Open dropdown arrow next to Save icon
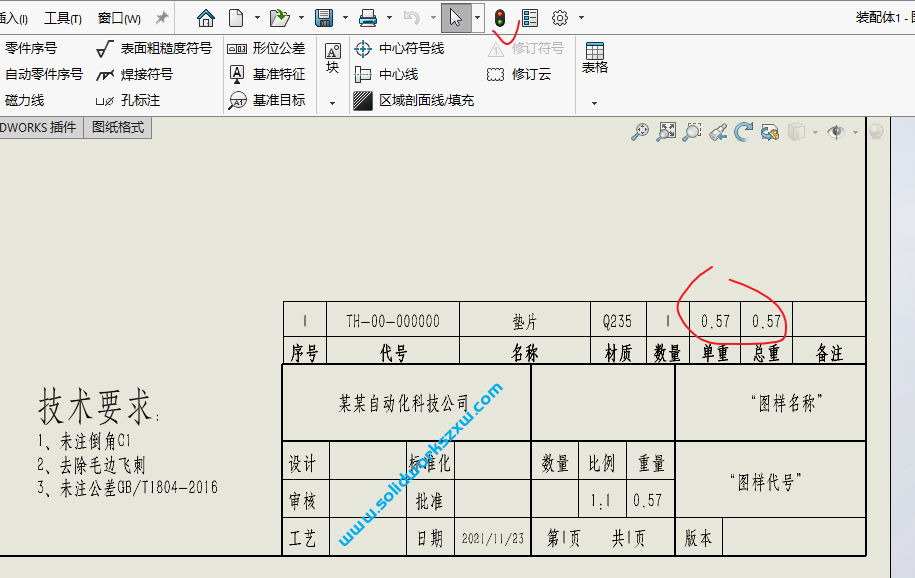Image resolution: width=915 pixels, height=578 pixels. pyautogui.click(x=344, y=18)
